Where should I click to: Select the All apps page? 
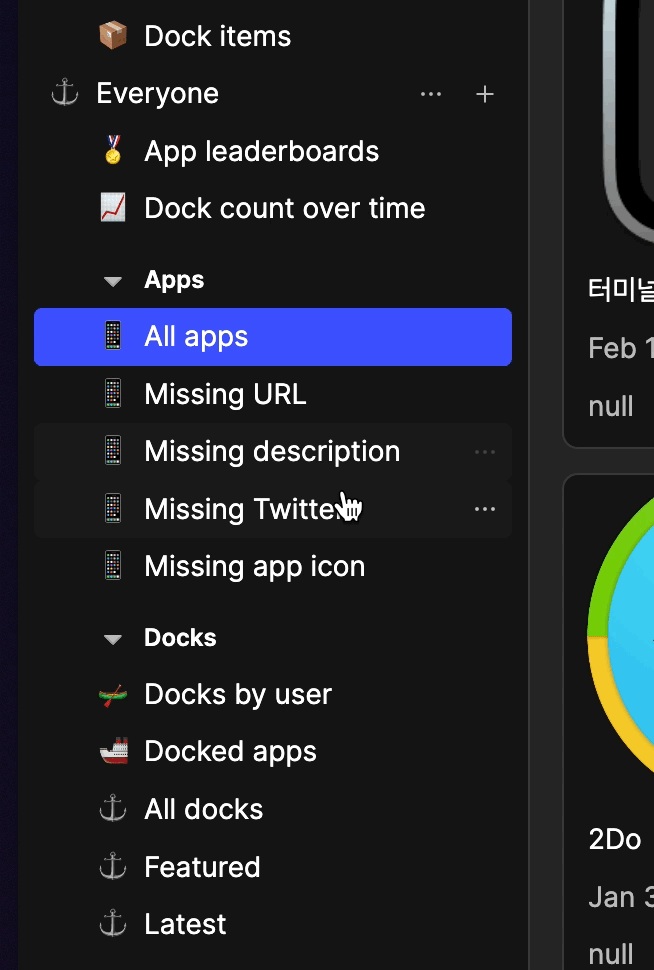pos(272,337)
